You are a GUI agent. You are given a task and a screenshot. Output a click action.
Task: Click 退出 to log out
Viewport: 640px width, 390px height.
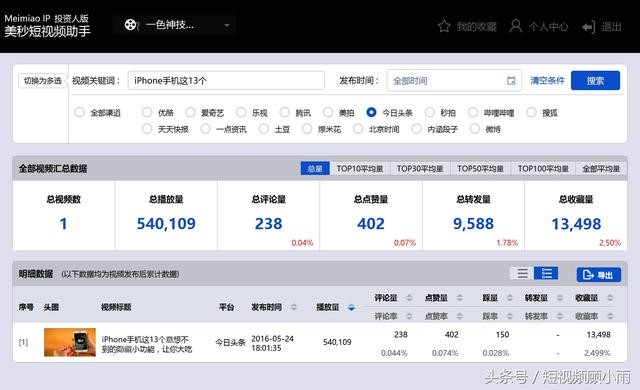[611, 27]
